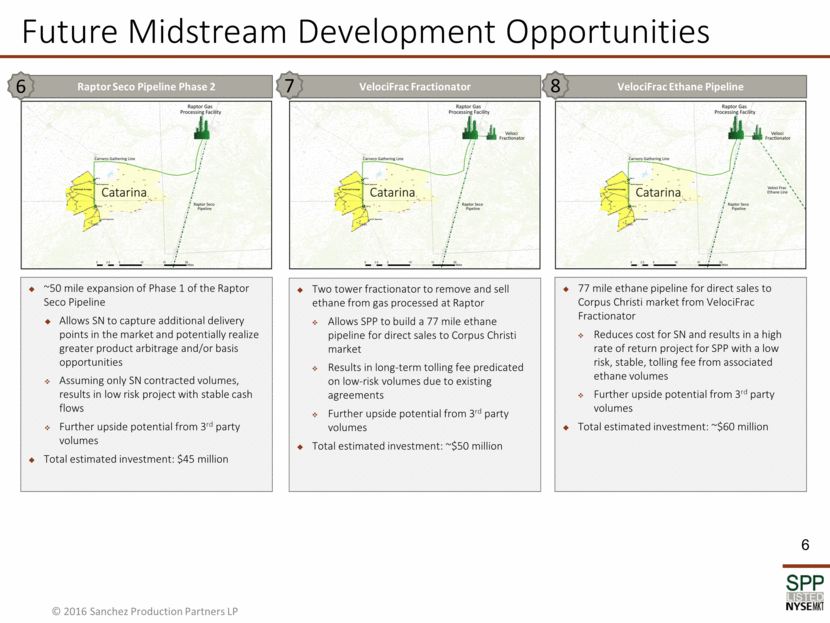Click the Catarina label in the first map
The width and height of the screenshot is (830, 623).
tap(123, 190)
